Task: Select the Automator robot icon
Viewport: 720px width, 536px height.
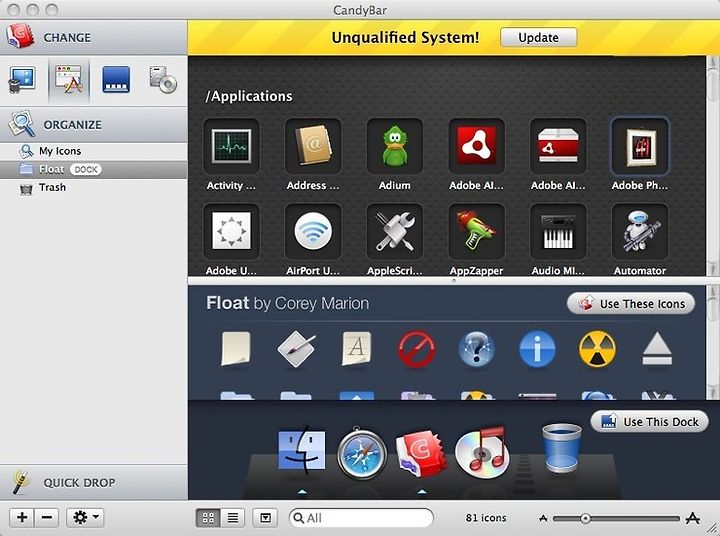Action: pyautogui.click(x=640, y=231)
